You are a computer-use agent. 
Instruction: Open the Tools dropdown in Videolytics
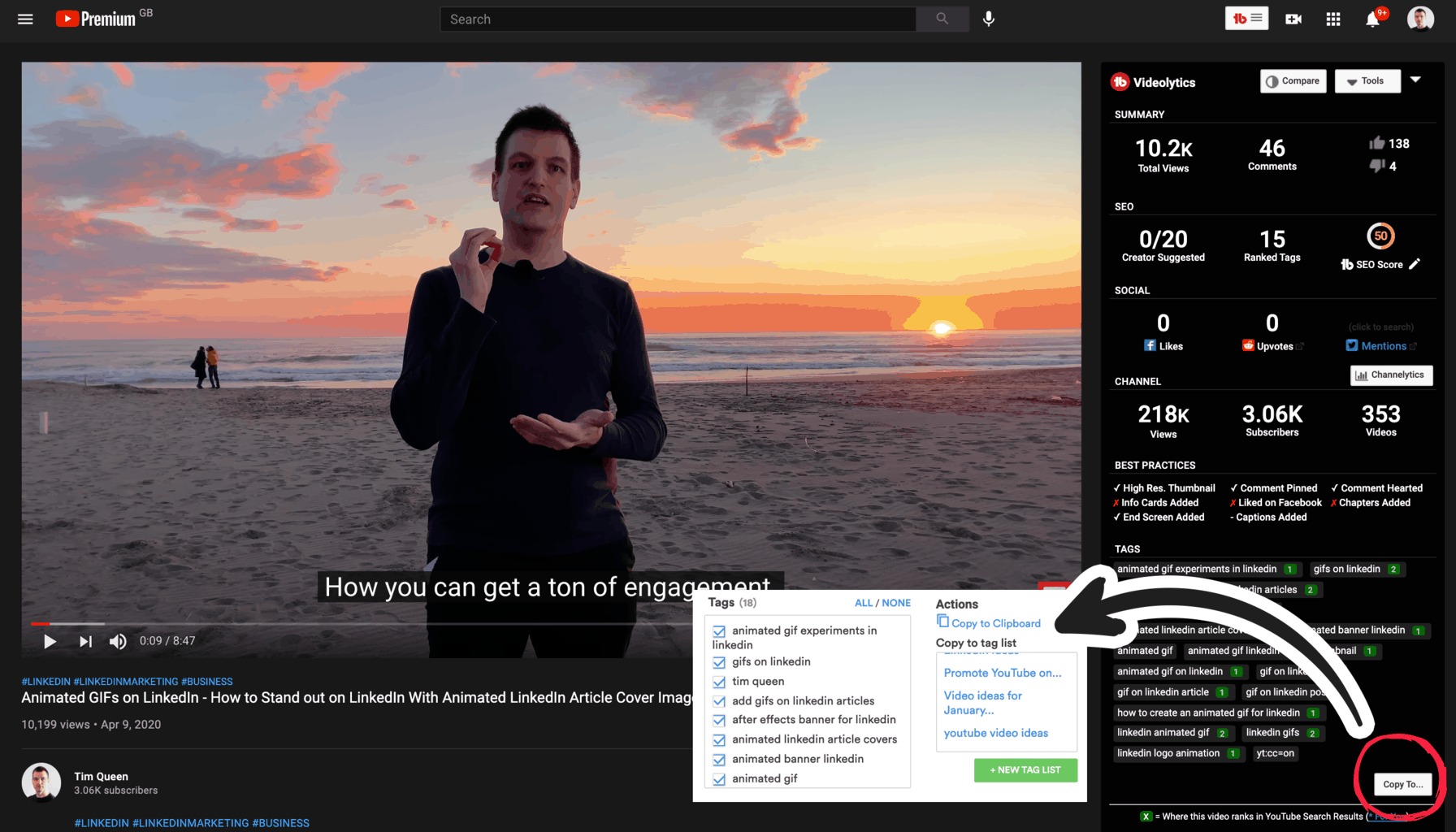coord(1367,81)
